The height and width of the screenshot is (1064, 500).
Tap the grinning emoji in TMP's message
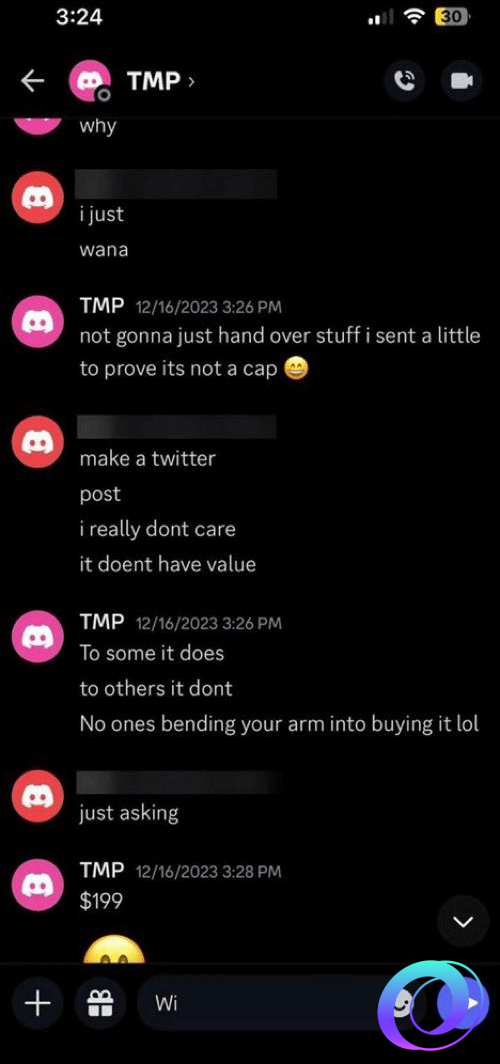[296, 370]
